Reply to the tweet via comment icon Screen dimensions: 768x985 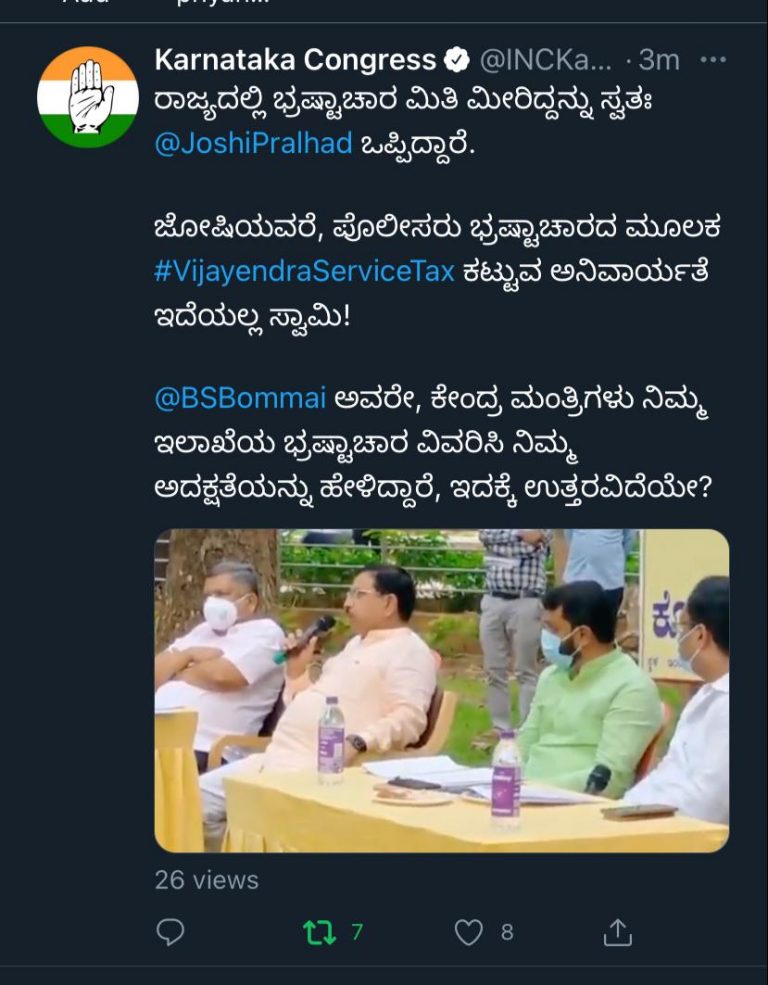(170, 932)
